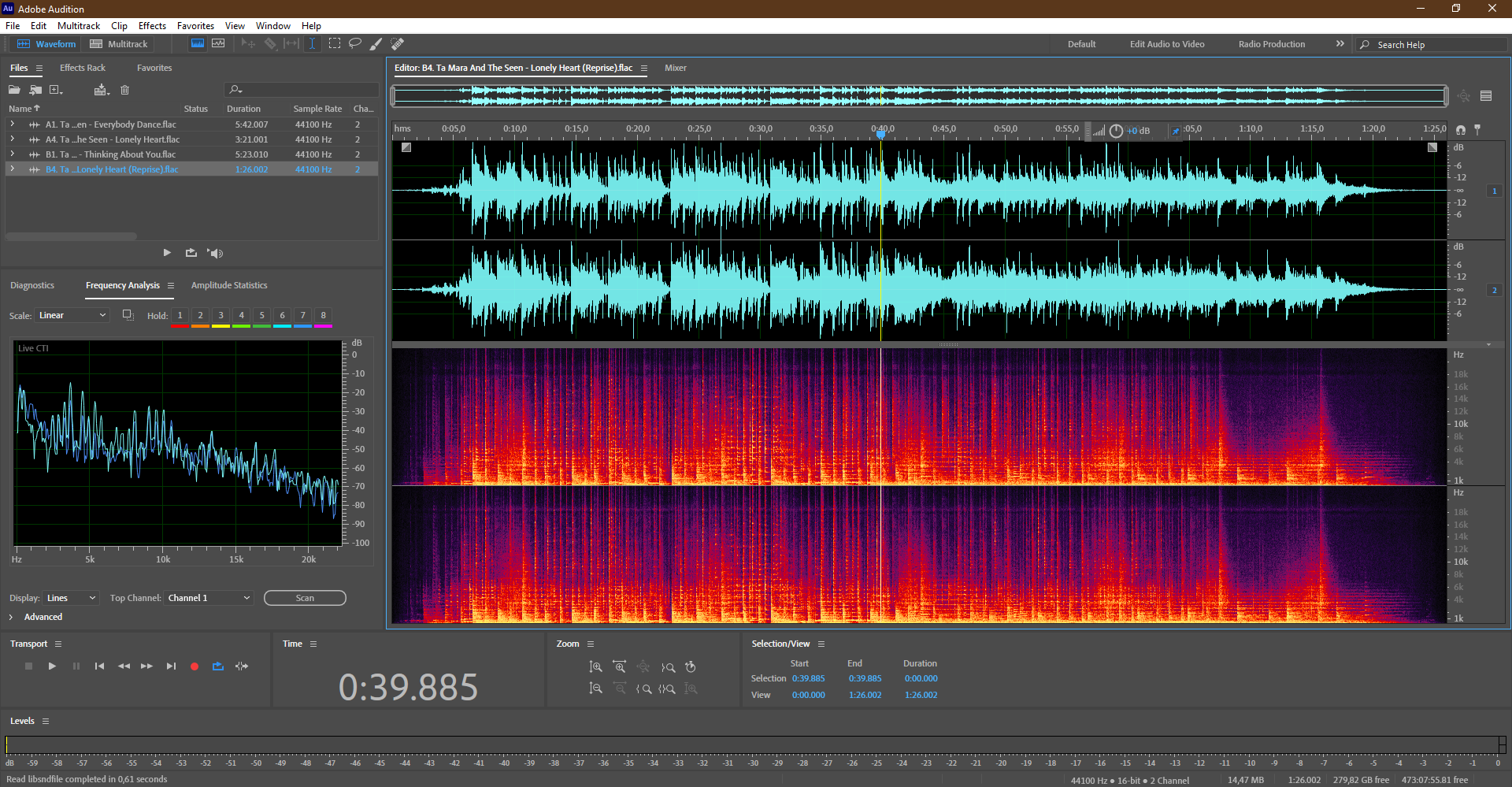Open the Multitrack menu
This screenshot has height=787, width=1512.
click(79, 26)
